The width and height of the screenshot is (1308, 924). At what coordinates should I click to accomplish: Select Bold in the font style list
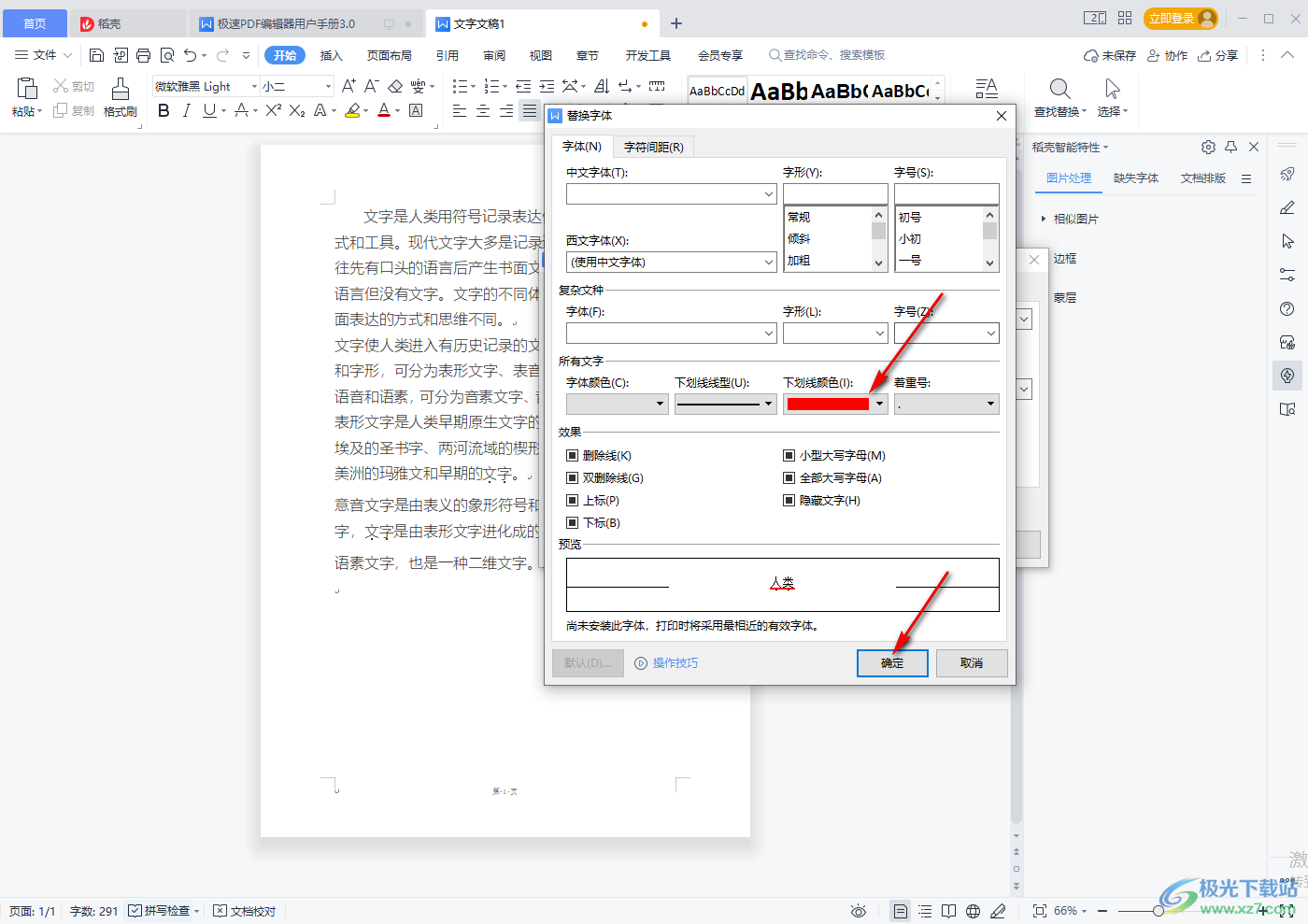tap(799, 261)
